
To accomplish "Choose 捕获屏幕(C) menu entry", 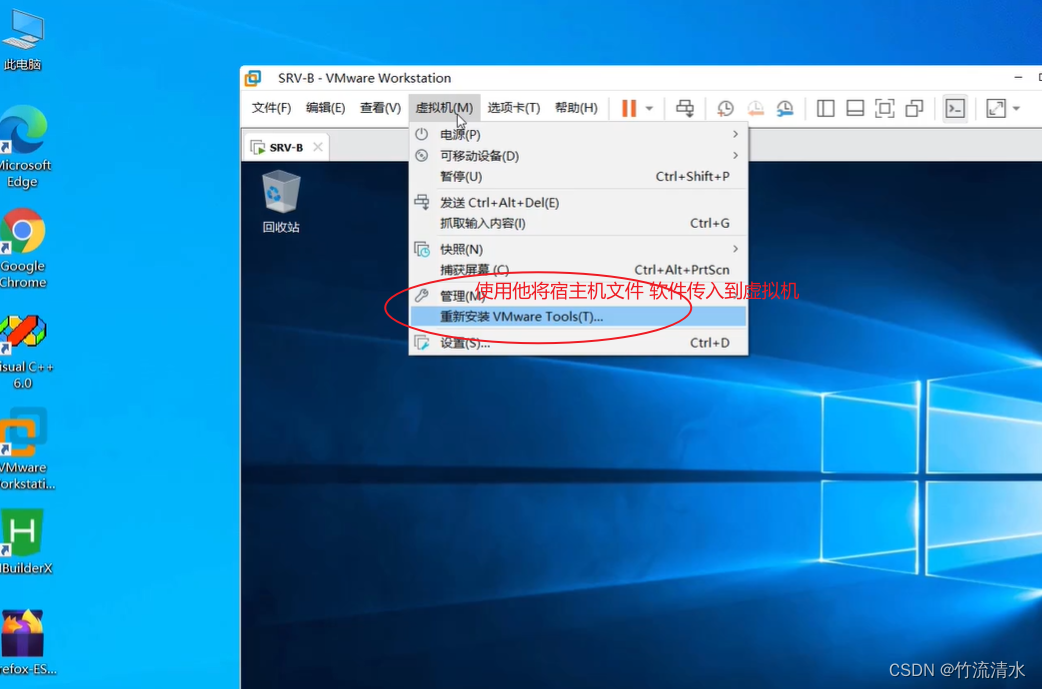I will click(578, 270).
